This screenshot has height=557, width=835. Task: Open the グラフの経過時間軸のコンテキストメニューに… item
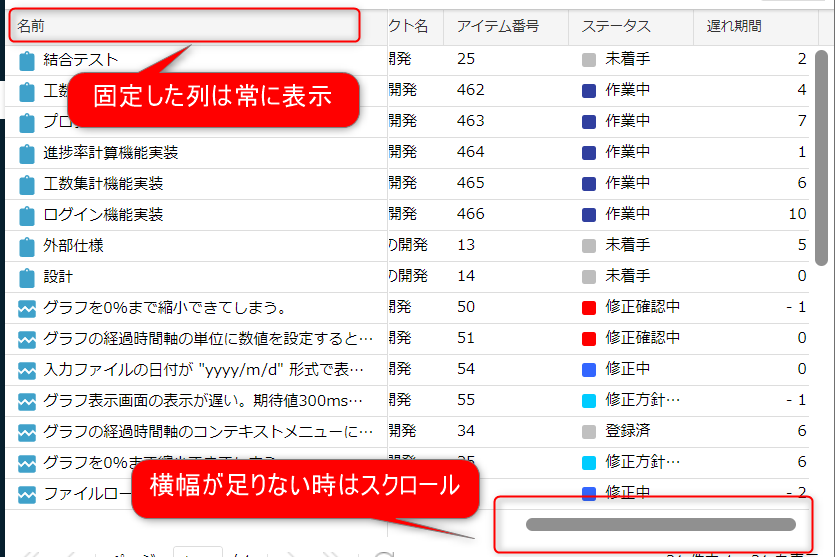pos(207,432)
